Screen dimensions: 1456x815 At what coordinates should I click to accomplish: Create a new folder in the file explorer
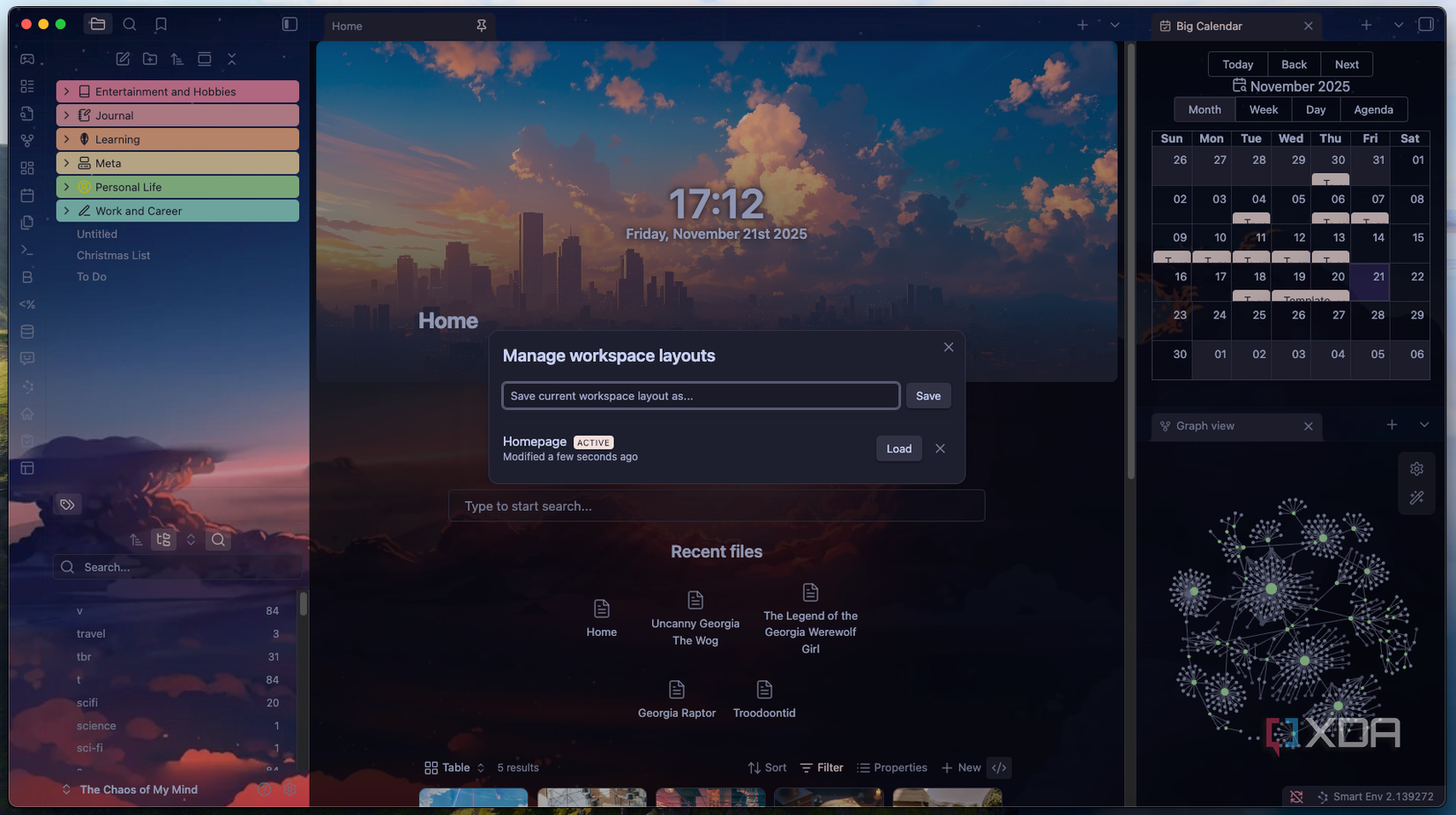click(x=150, y=58)
